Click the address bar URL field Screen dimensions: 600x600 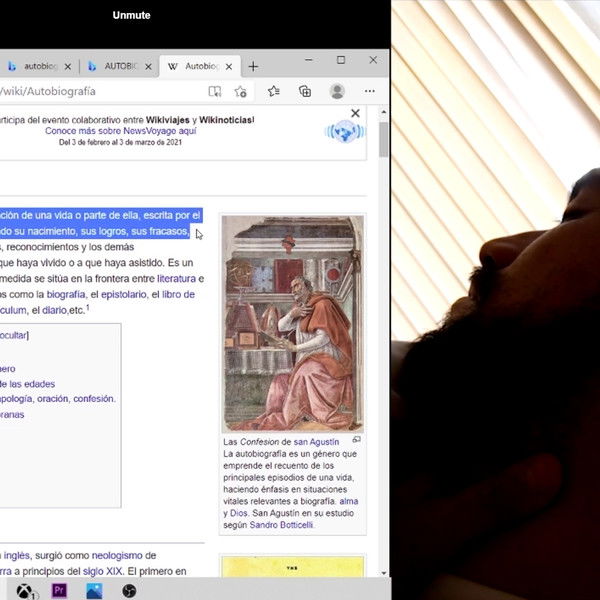pyautogui.click(x=100, y=91)
